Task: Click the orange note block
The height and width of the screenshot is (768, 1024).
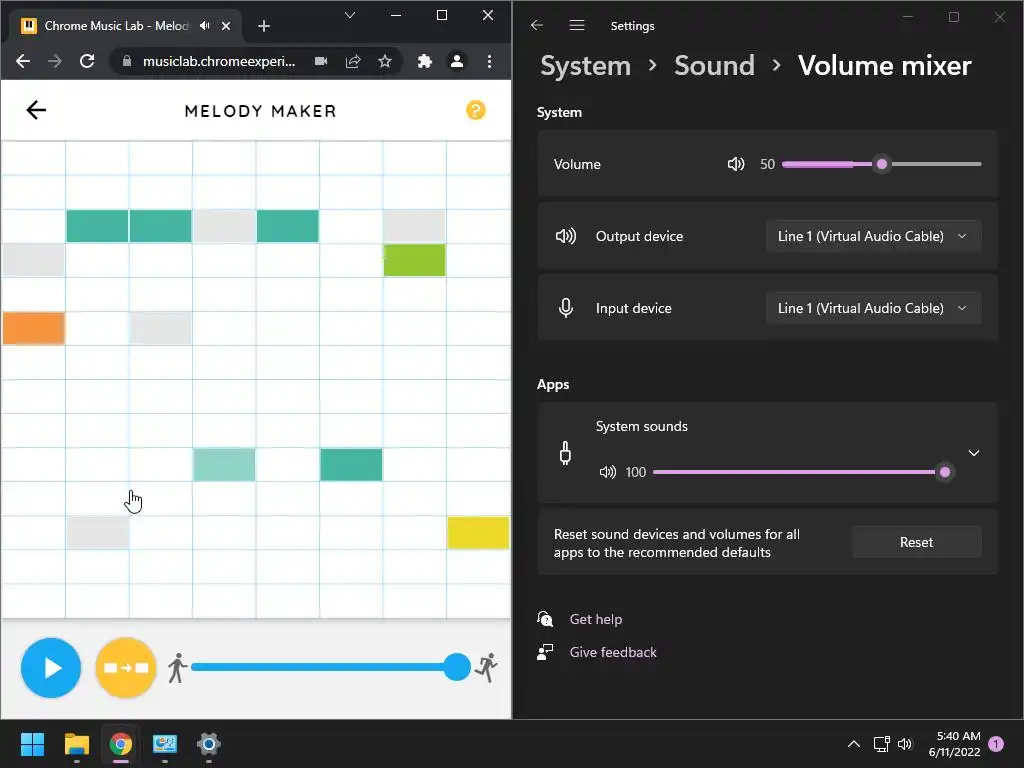Action: (x=33, y=328)
